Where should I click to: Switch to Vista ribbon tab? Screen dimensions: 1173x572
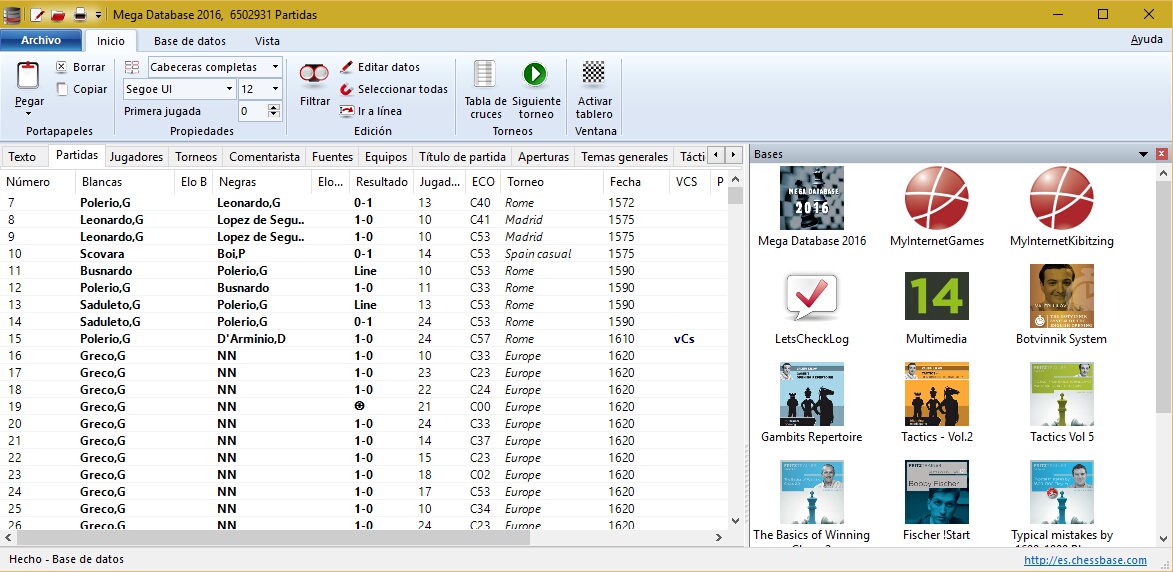[x=267, y=41]
